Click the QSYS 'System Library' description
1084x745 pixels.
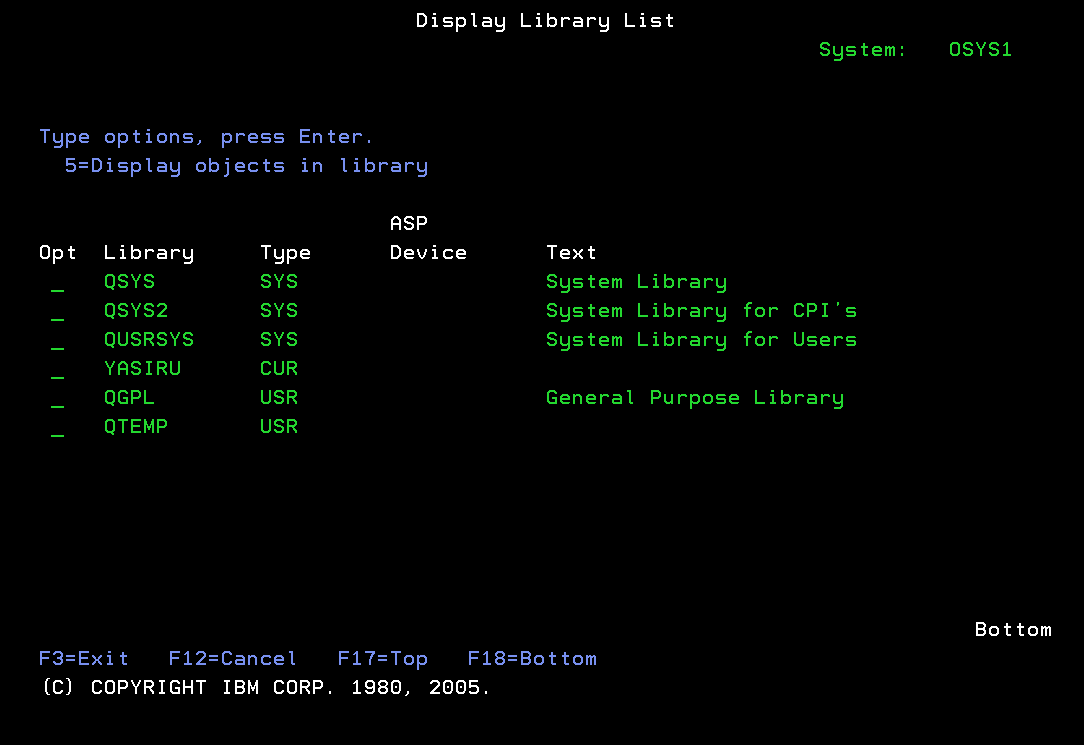(x=637, y=283)
